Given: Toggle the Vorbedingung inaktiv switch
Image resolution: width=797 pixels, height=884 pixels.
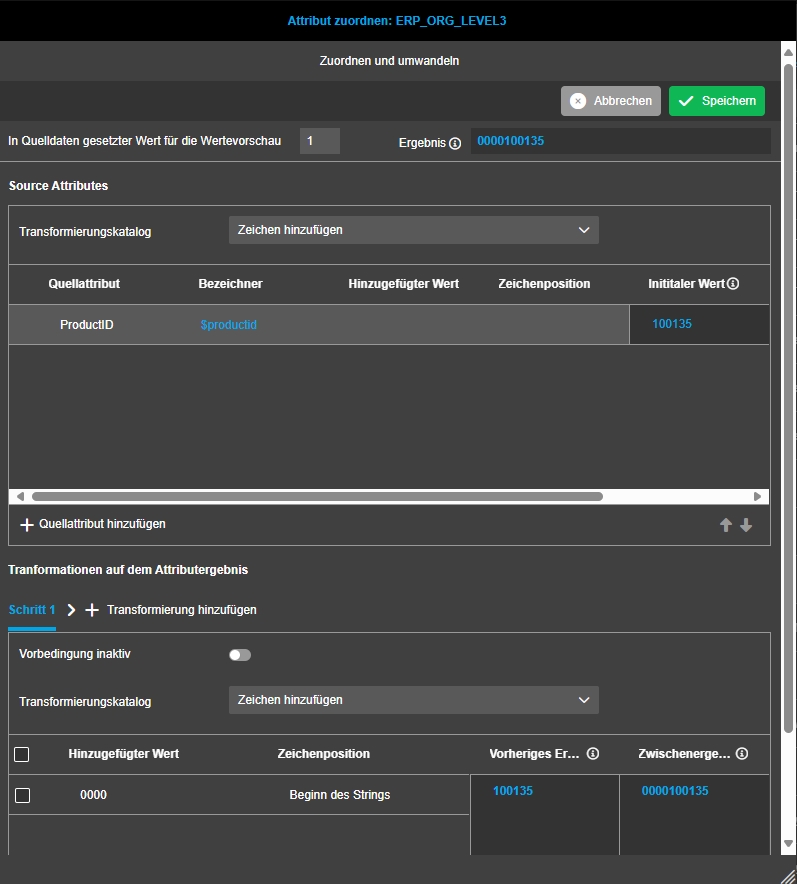Looking at the screenshot, I should coord(240,655).
